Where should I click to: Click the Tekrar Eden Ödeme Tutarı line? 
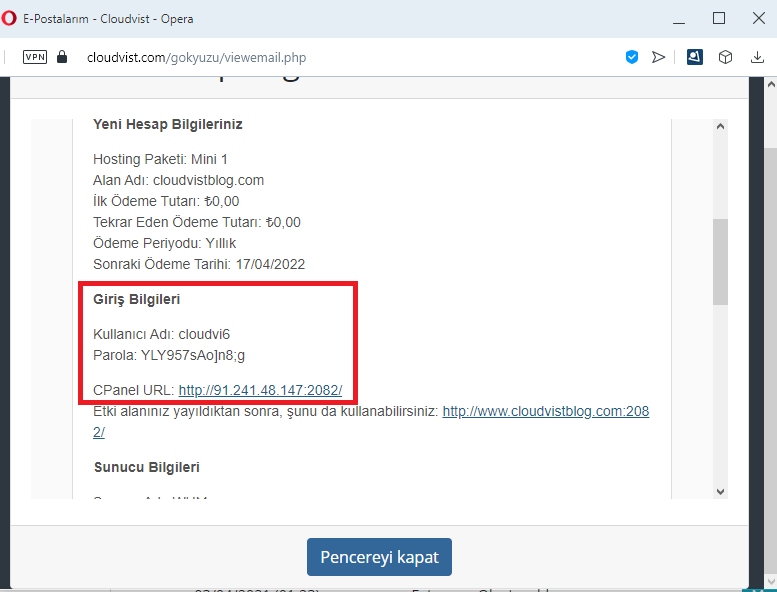tap(197, 222)
